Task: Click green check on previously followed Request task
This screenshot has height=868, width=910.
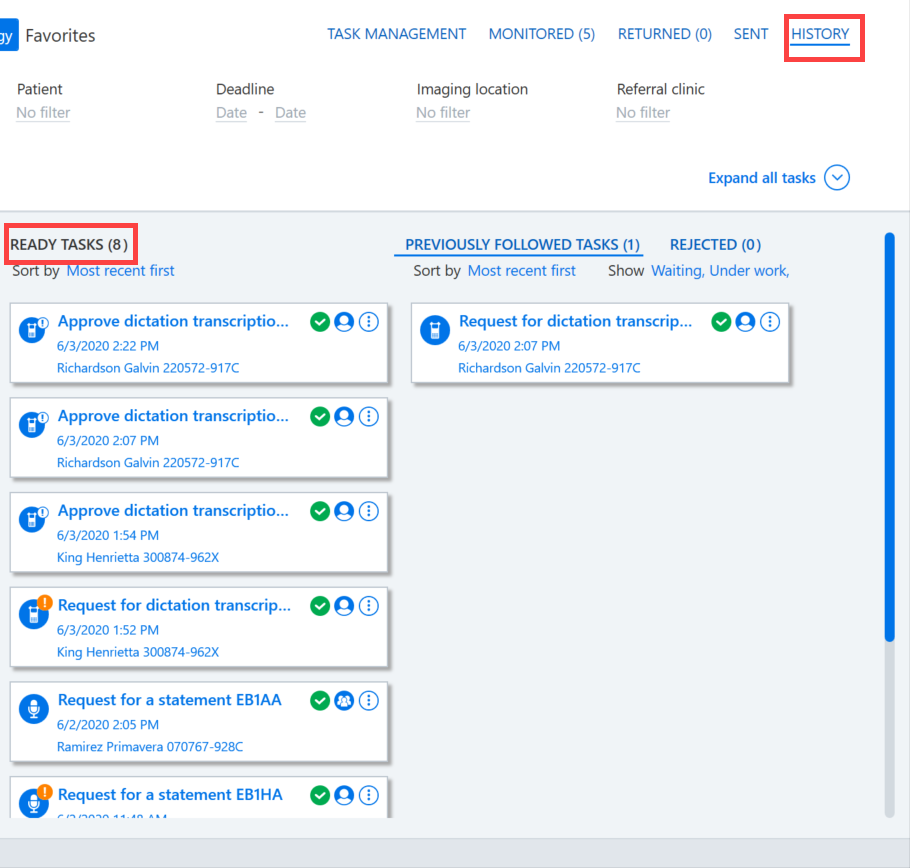Action: click(x=721, y=321)
